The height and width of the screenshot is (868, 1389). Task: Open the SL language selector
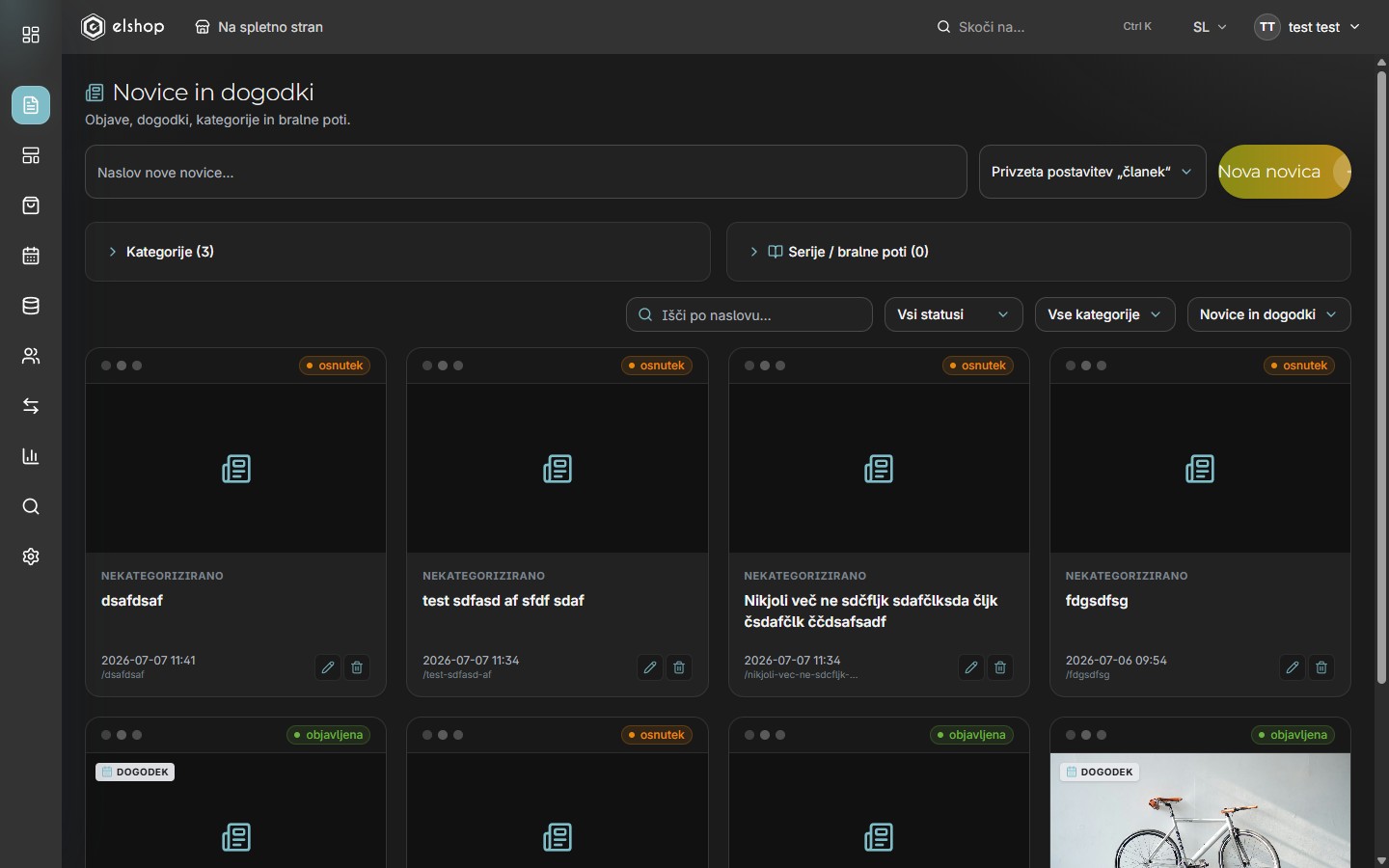[1210, 27]
